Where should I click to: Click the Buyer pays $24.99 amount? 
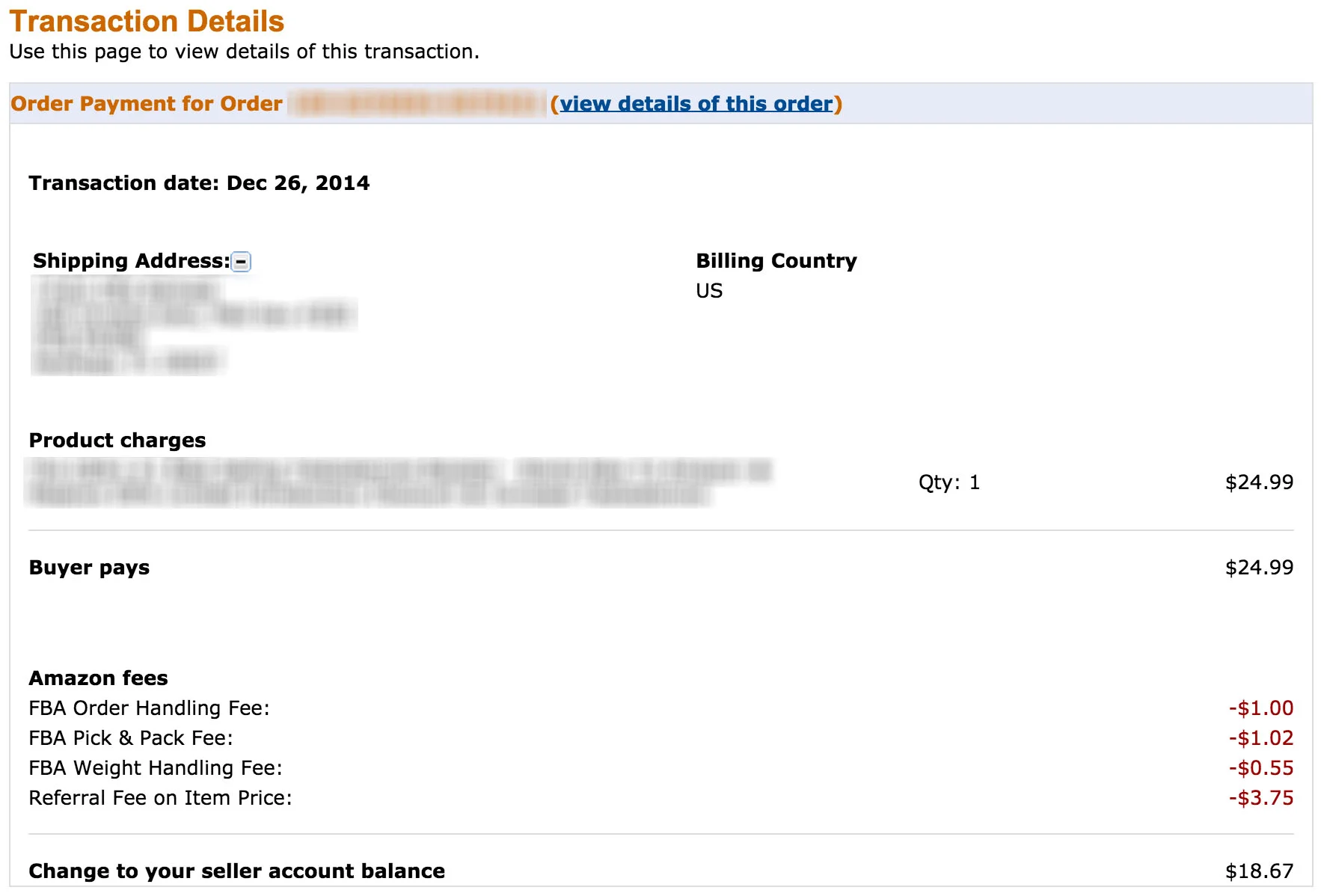coord(1259,568)
